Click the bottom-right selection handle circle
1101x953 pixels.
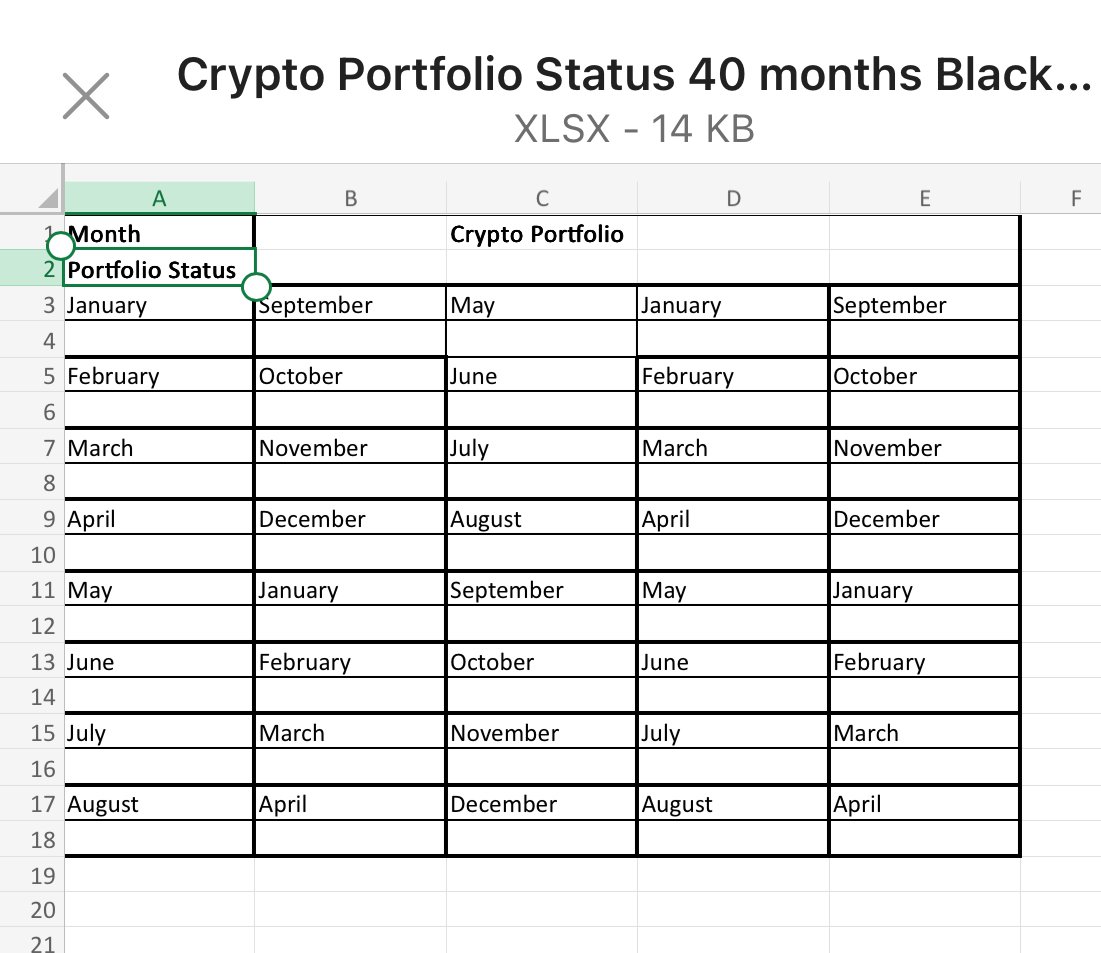(256, 288)
